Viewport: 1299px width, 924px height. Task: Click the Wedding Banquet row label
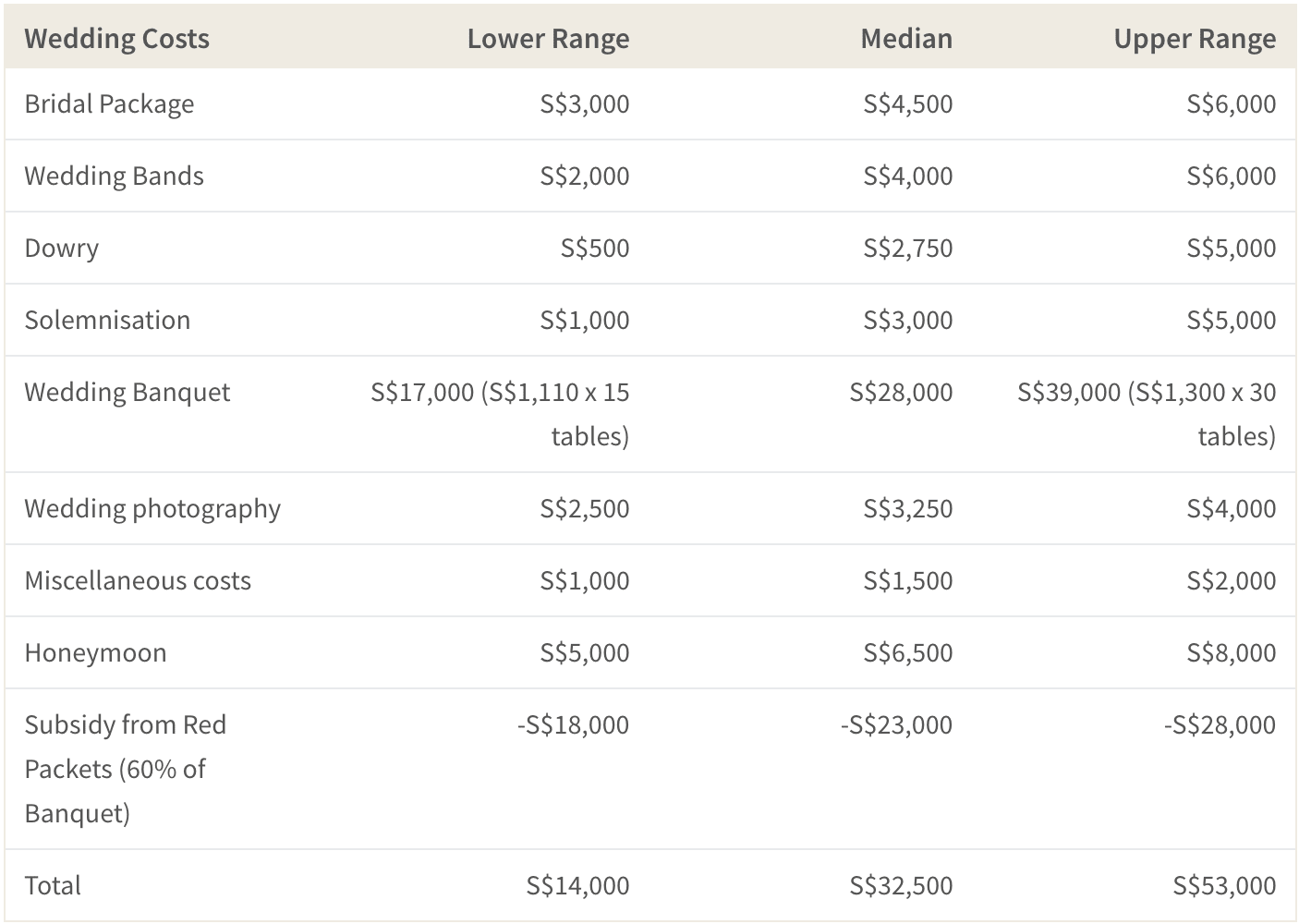coord(127,393)
